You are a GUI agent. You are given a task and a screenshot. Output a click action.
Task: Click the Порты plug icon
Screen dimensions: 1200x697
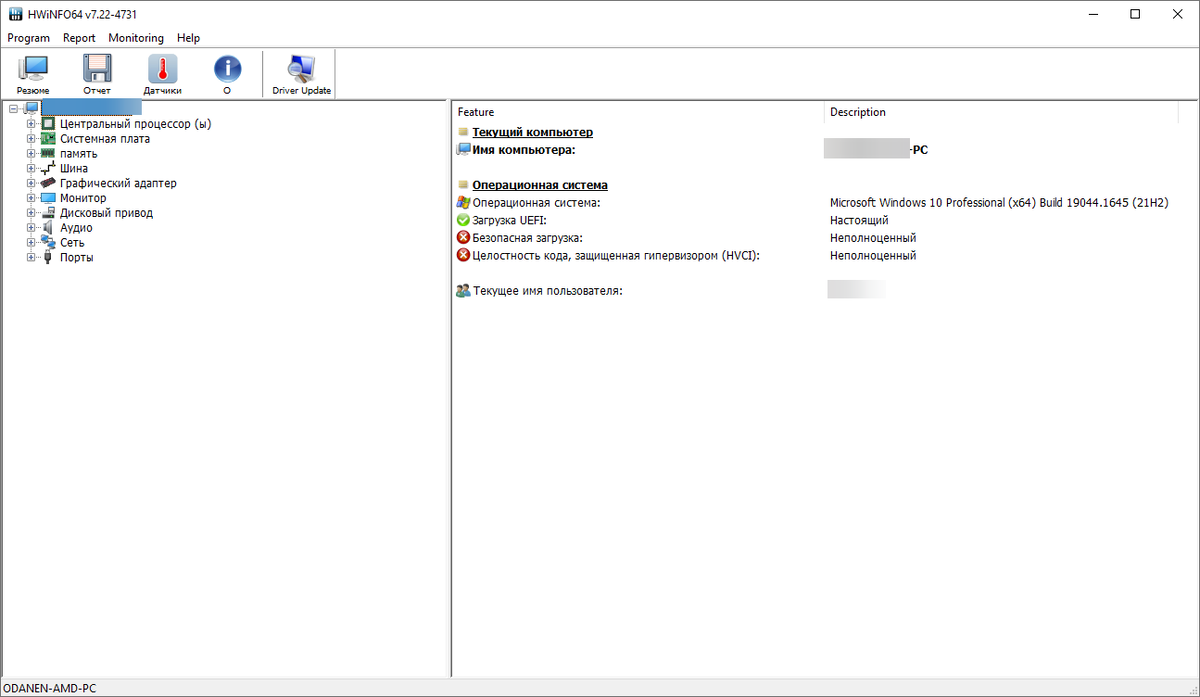(x=48, y=257)
